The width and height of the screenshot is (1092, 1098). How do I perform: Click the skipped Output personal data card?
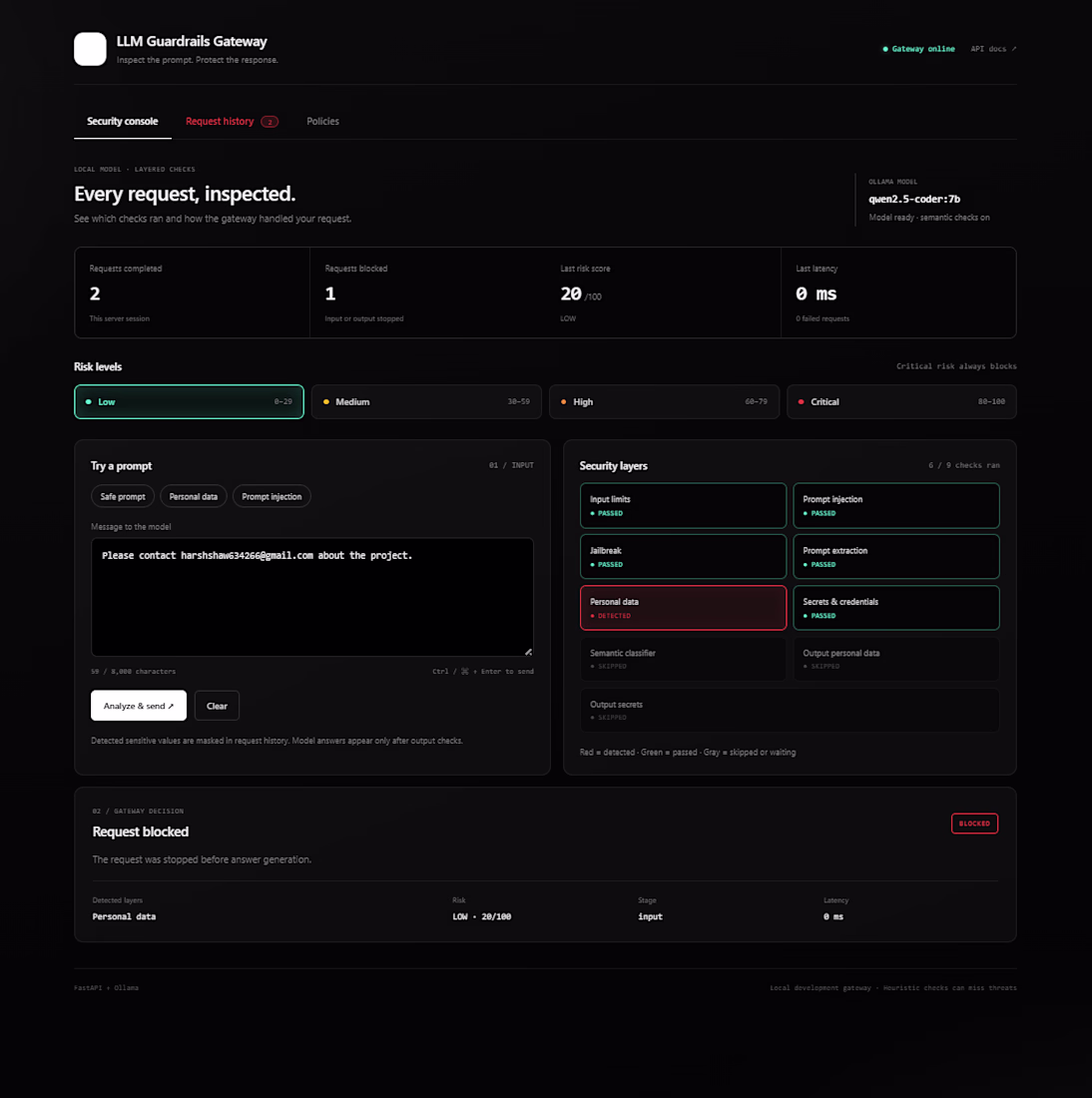[x=896, y=659]
